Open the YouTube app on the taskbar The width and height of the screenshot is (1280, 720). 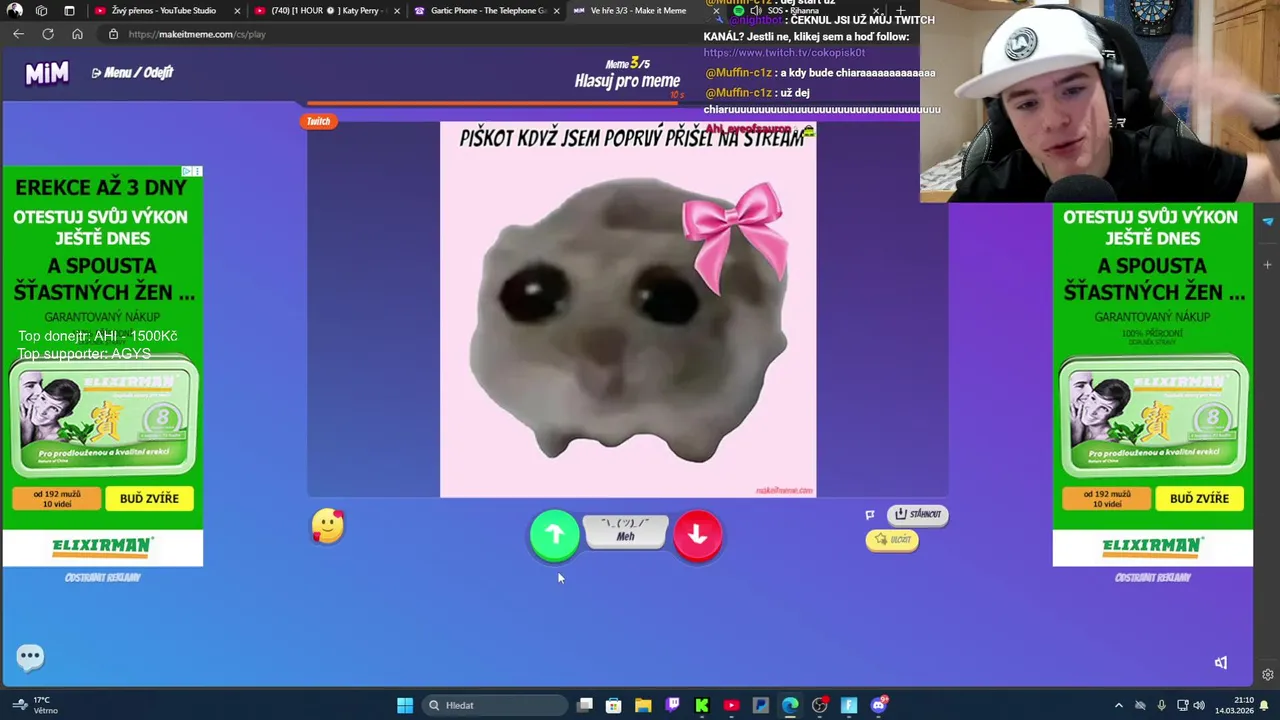tap(731, 705)
